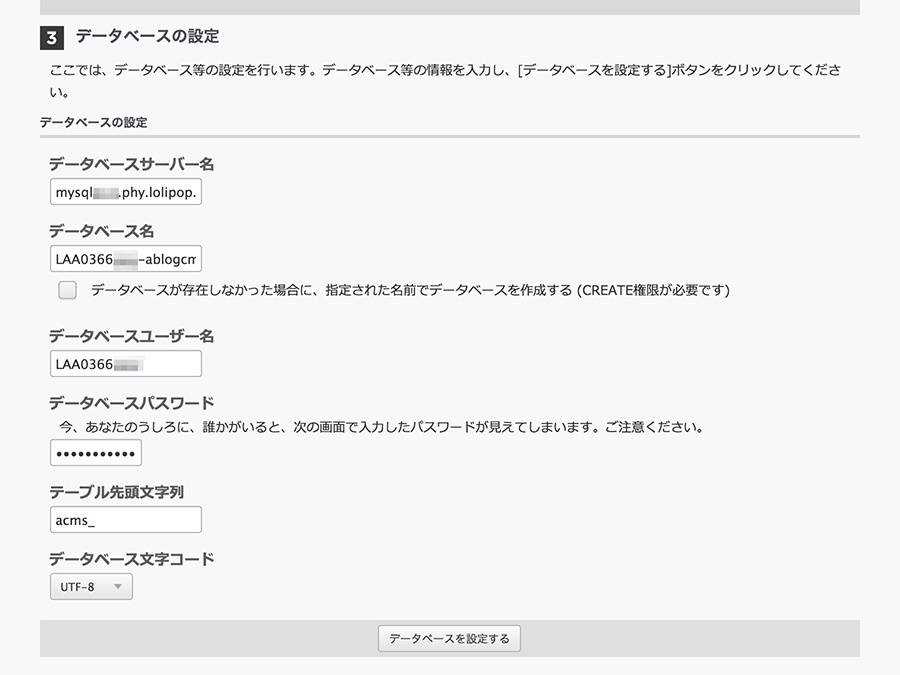This screenshot has width=900, height=675.
Task: Focus the データベースサーバー名 input field
Action: (125, 191)
